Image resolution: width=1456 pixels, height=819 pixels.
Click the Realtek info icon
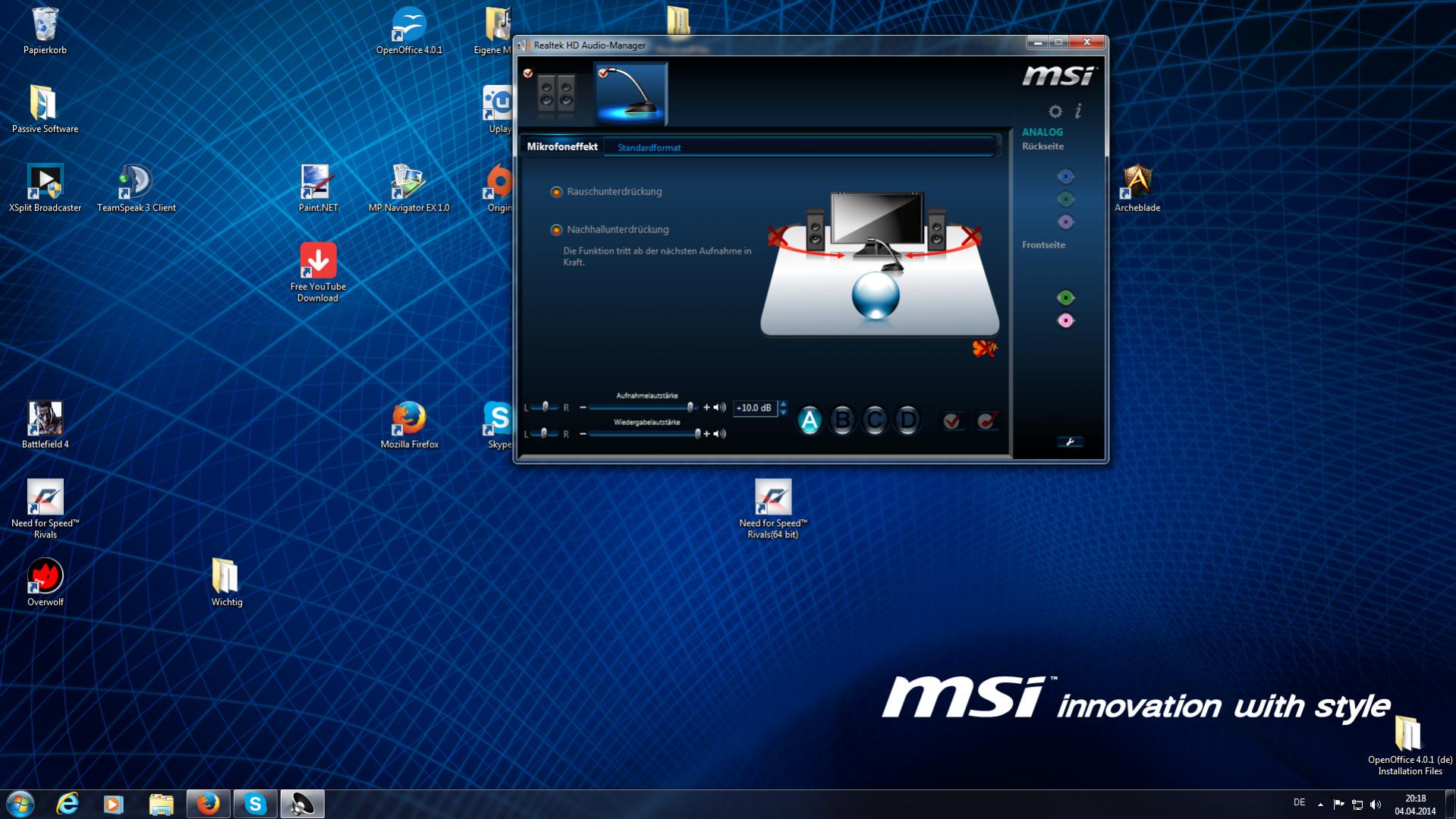[x=1078, y=111]
